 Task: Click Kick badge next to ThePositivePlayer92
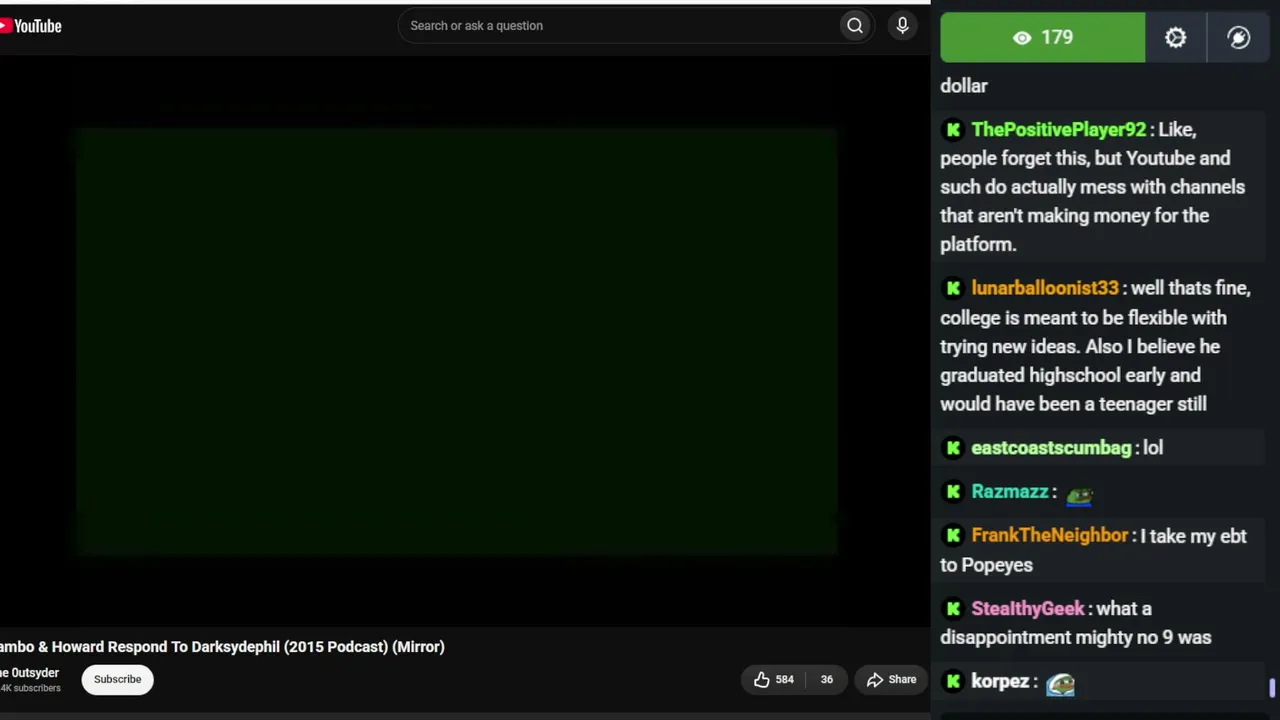tap(953, 130)
